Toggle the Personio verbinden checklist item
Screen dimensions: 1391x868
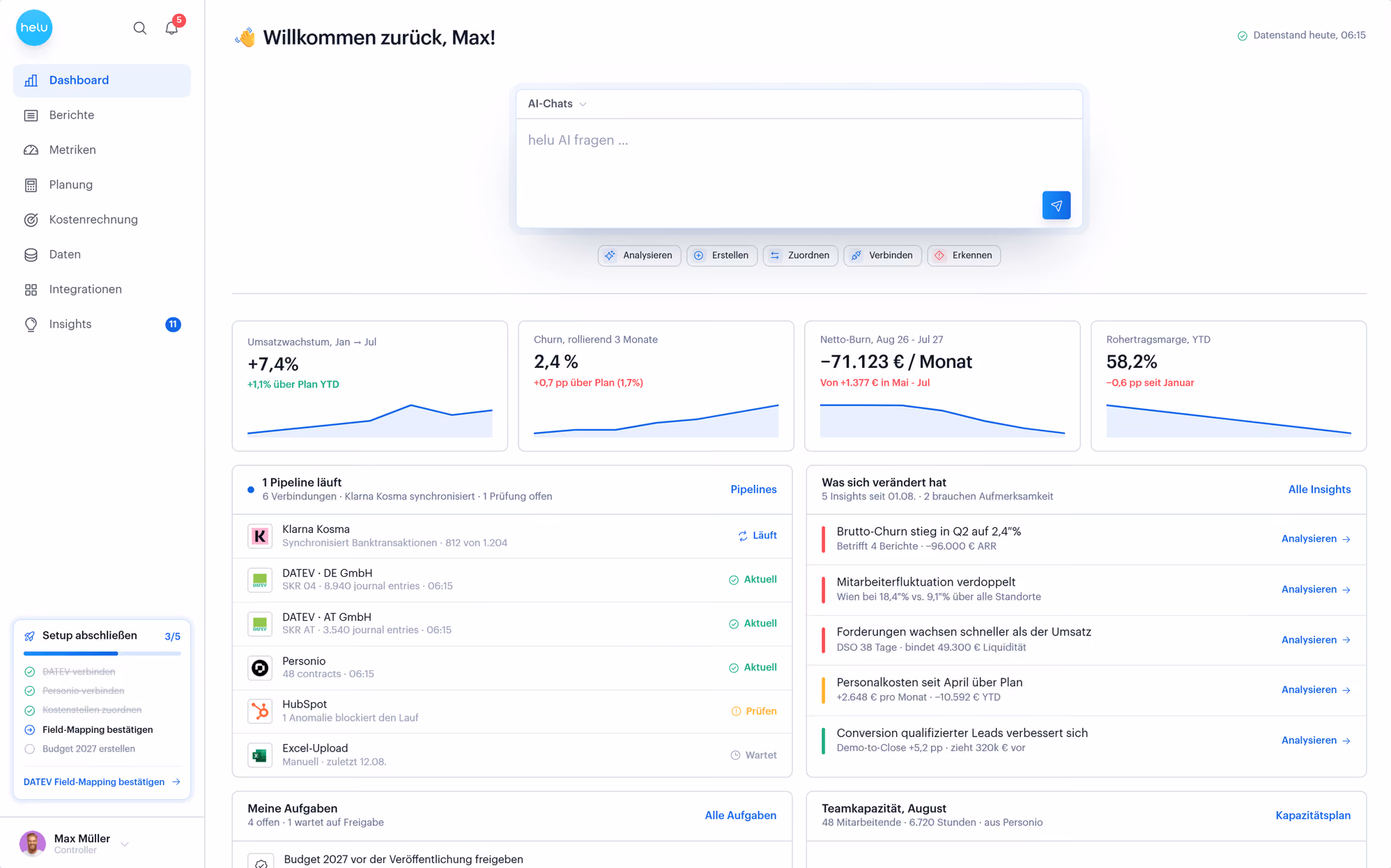[x=75, y=691]
